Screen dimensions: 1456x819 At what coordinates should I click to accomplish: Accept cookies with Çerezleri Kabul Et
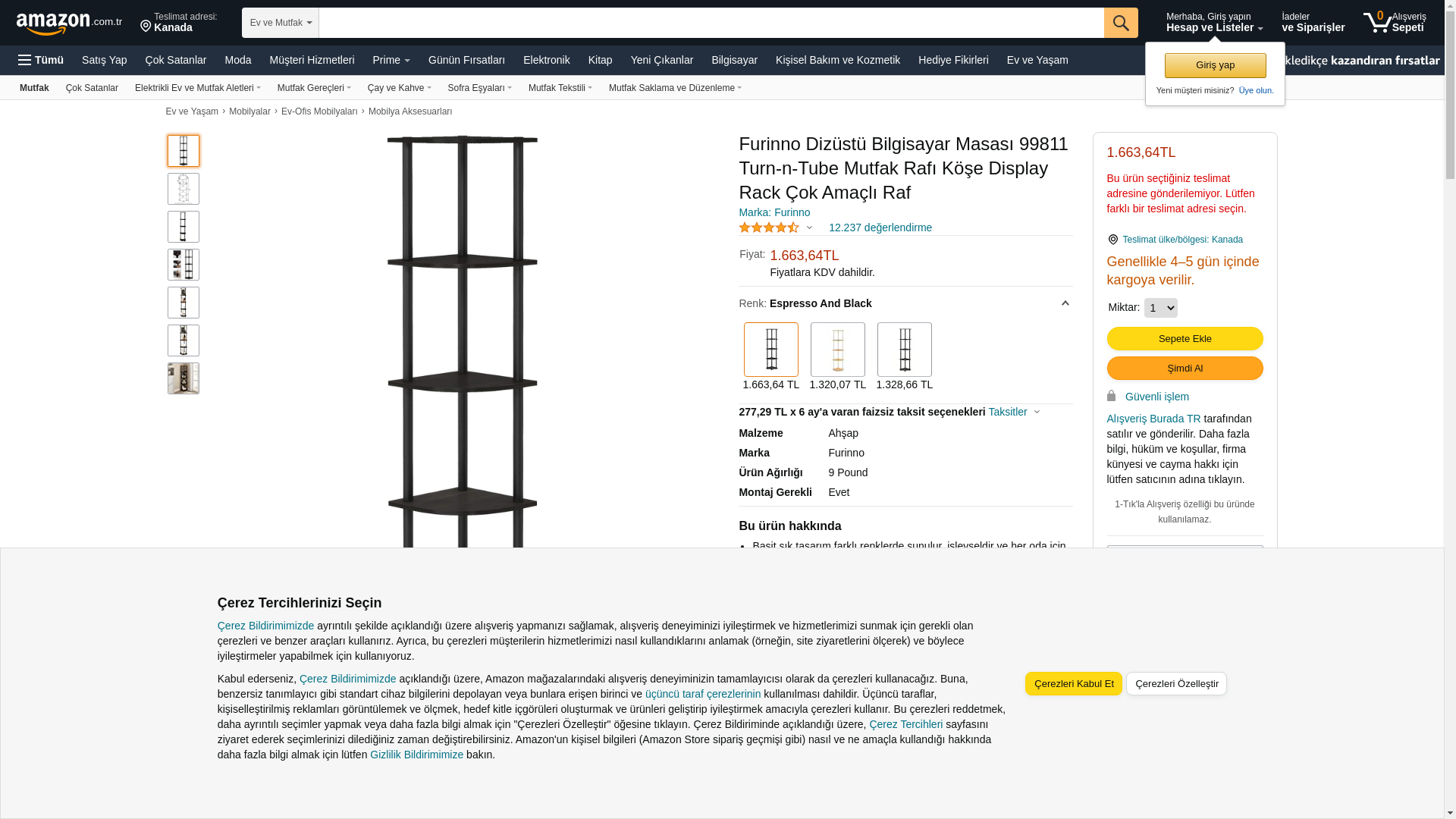(1074, 684)
